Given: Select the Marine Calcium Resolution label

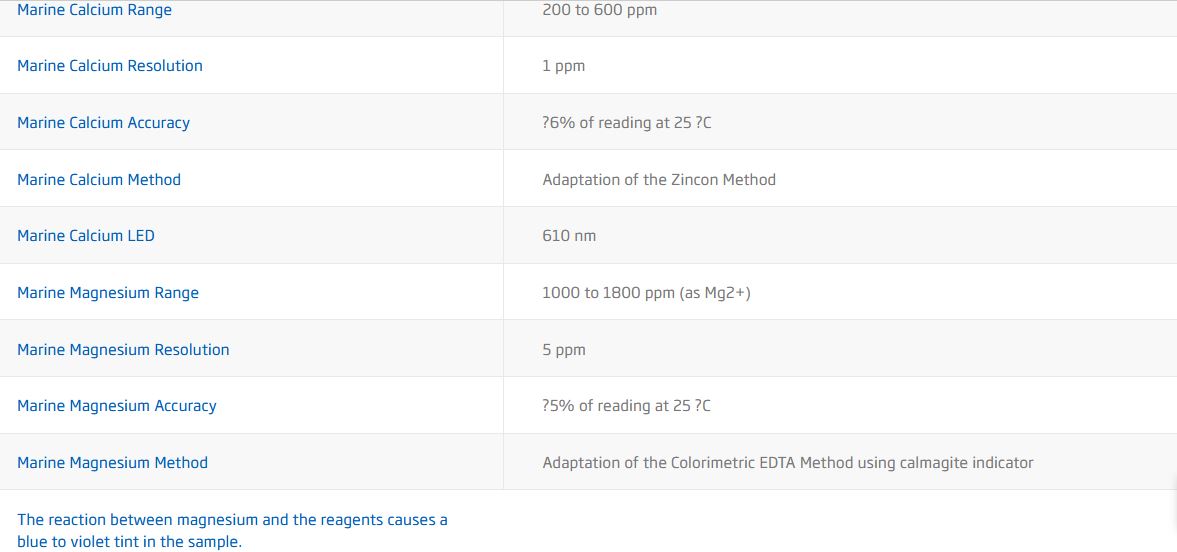Looking at the screenshot, I should [x=110, y=66].
